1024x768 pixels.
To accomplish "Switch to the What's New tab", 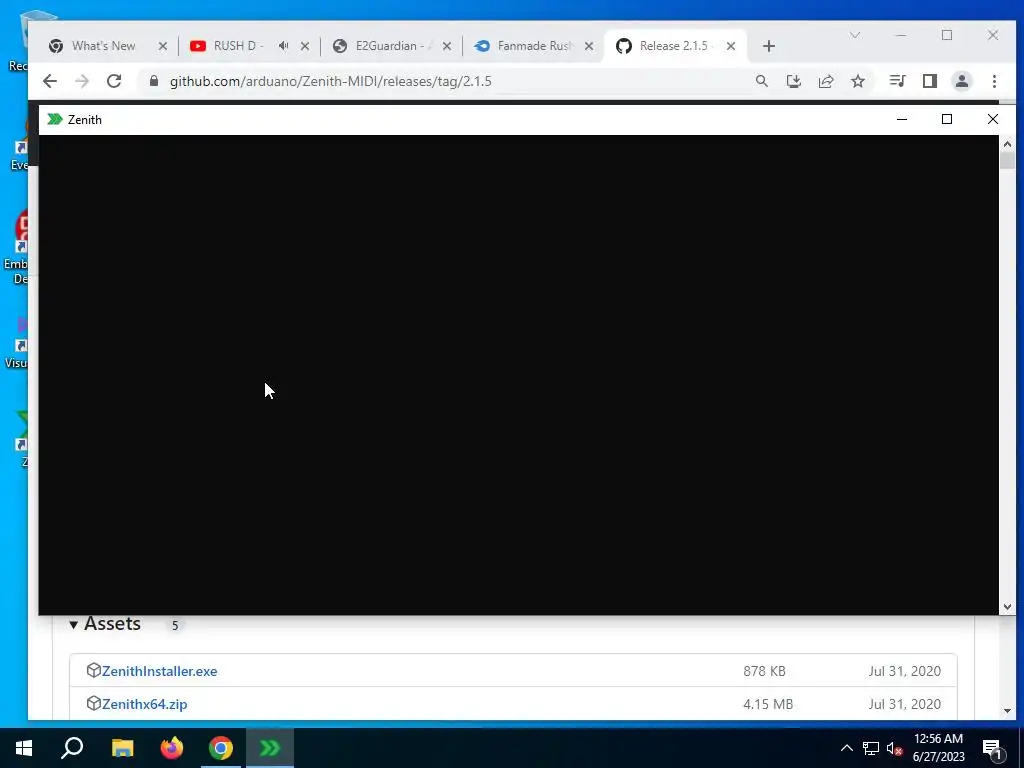I will (103, 46).
